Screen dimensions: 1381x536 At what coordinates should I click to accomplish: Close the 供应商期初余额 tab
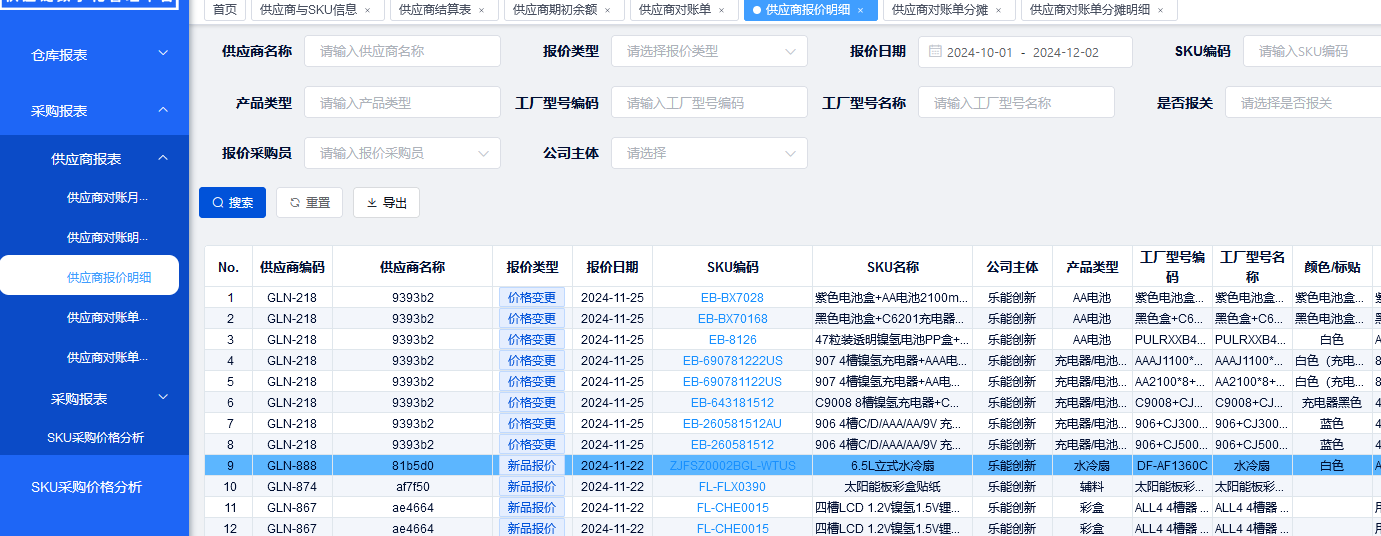[x=607, y=10]
